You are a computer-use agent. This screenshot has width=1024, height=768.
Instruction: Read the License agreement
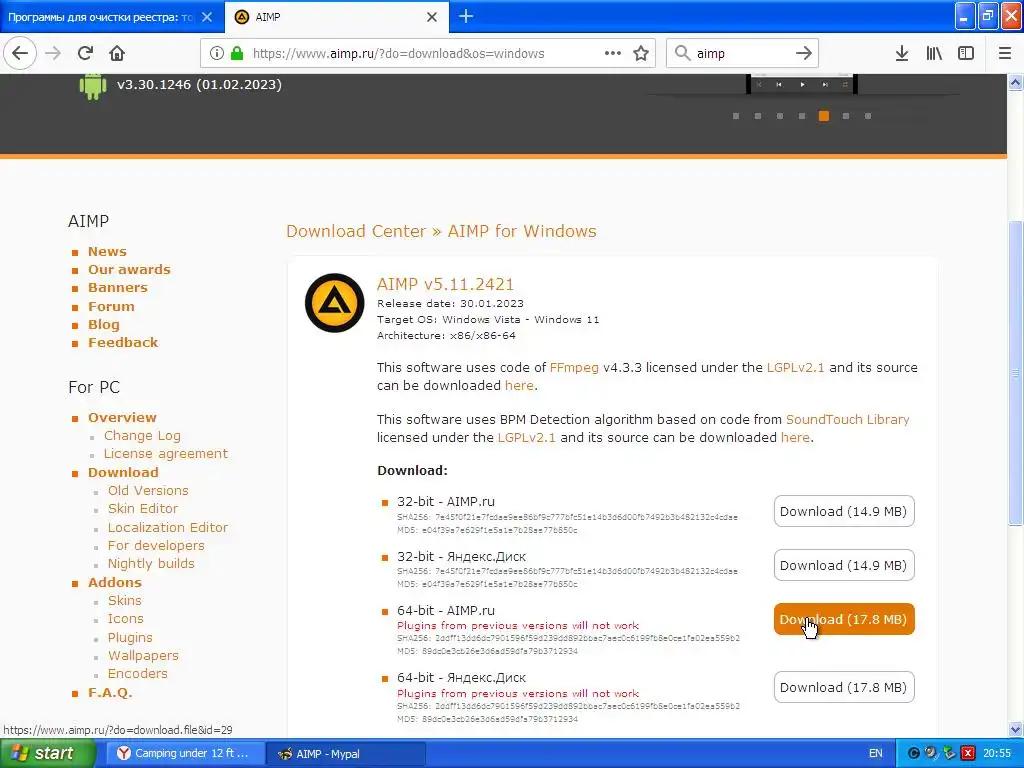[x=165, y=454]
